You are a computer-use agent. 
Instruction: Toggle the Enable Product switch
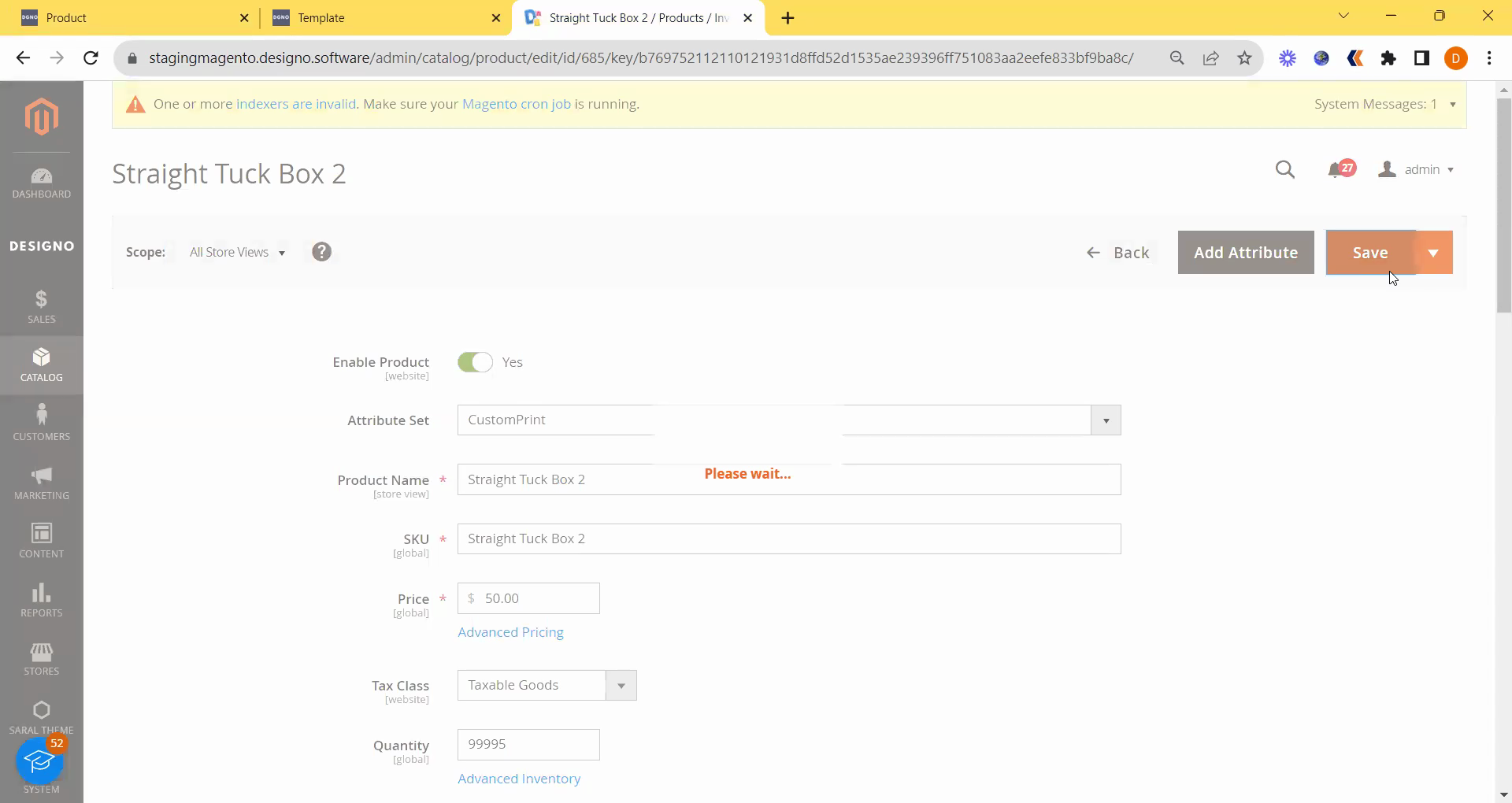coord(475,362)
